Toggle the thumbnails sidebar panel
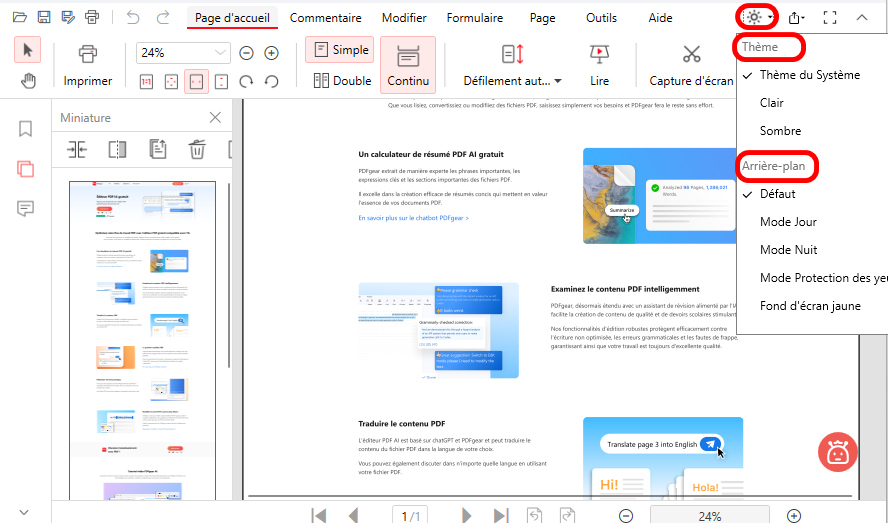The image size is (888, 523). click(25, 168)
